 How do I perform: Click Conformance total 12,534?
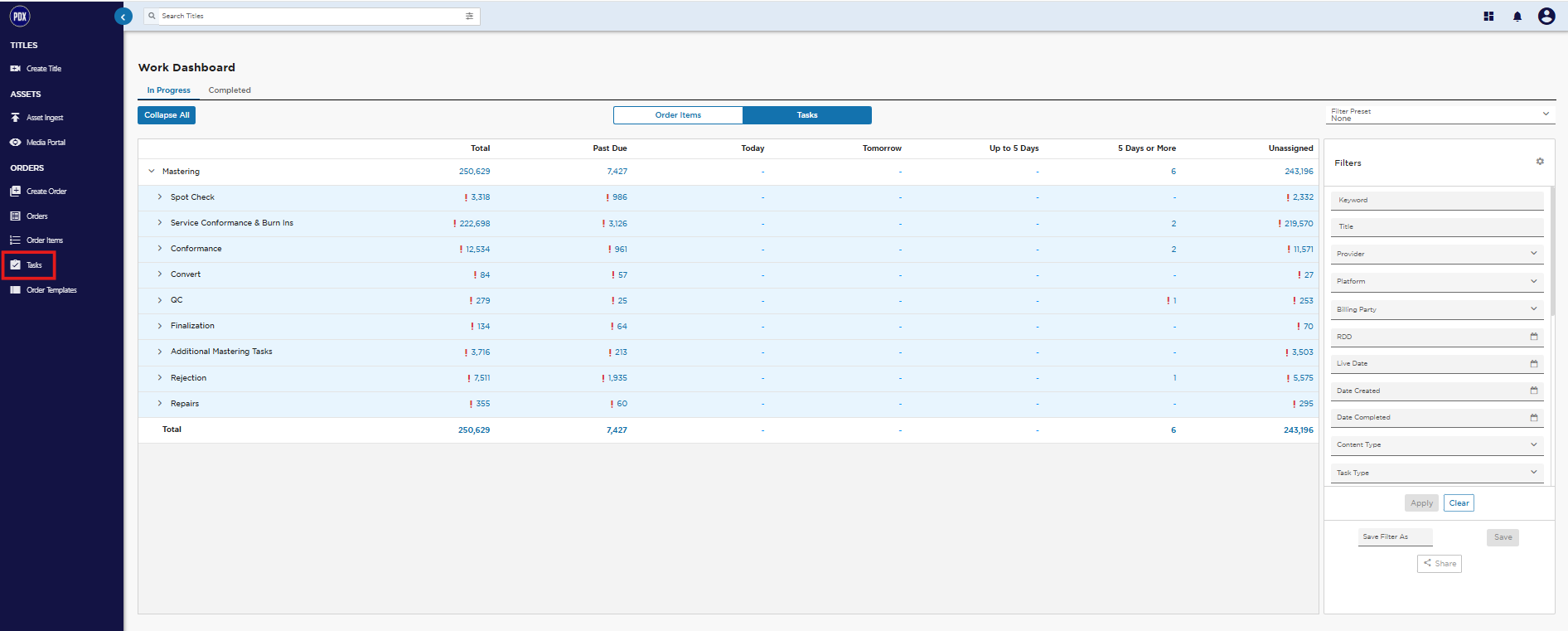point(478,250)
